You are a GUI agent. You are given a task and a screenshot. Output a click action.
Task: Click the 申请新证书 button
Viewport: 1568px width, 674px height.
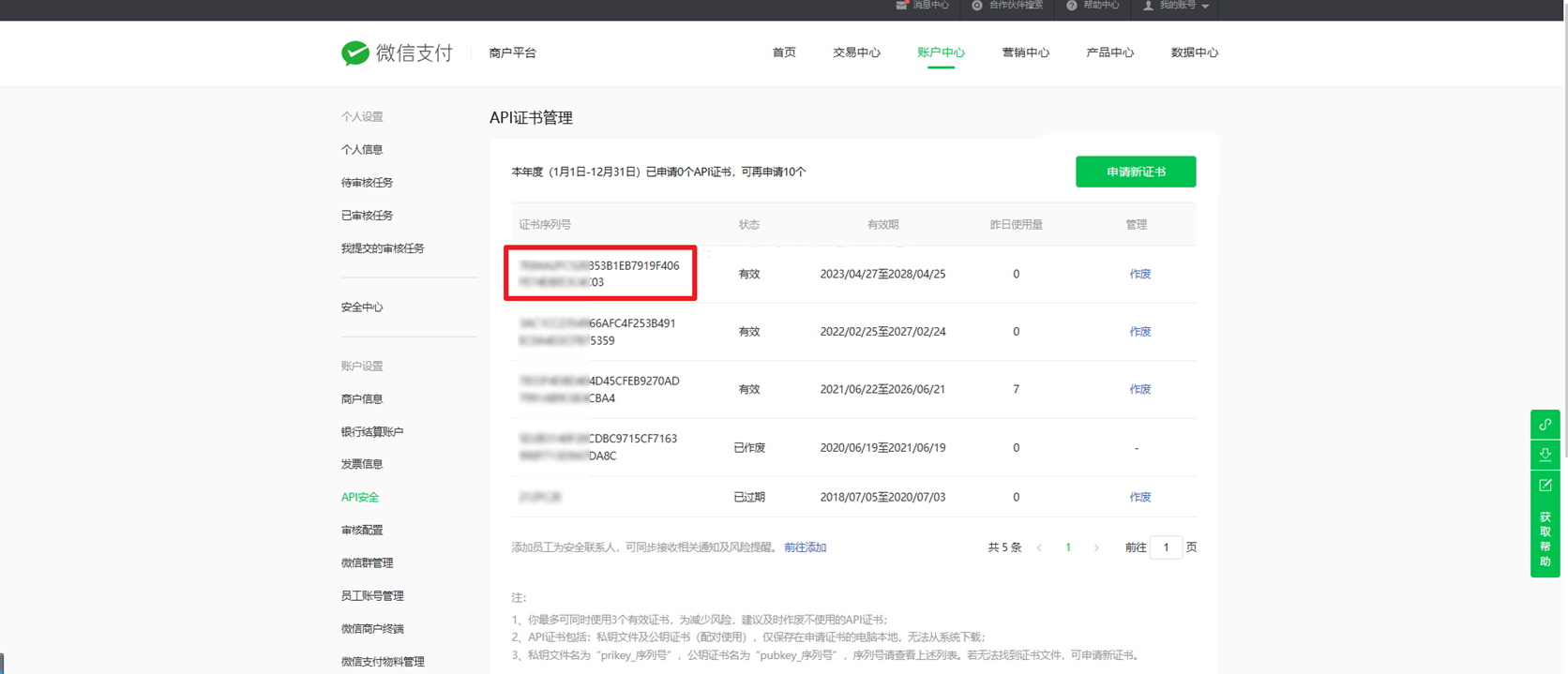tap(1135, 172)
